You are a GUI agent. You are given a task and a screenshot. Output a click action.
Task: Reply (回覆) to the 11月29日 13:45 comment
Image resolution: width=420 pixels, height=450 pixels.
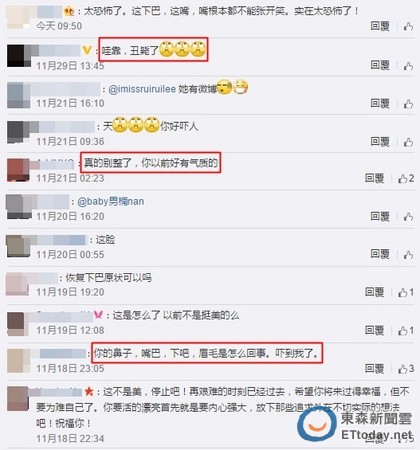pos(380,65)
